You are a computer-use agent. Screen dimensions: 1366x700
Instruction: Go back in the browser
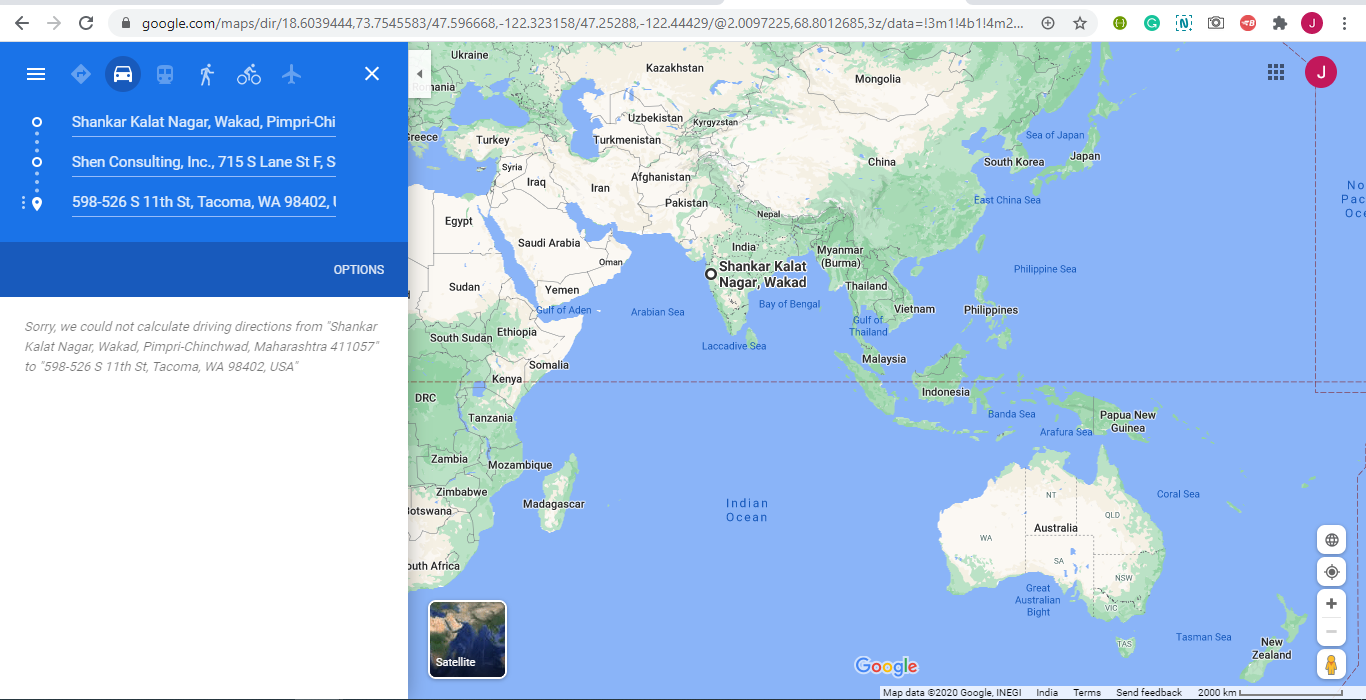click(22, 23)
